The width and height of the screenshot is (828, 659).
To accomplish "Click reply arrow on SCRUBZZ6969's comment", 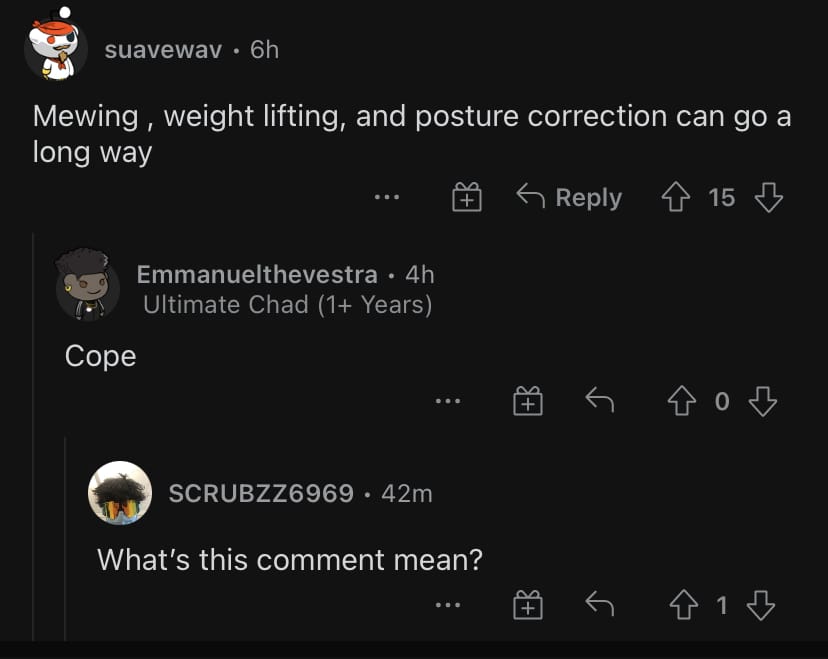I will [x=598, y=605].
